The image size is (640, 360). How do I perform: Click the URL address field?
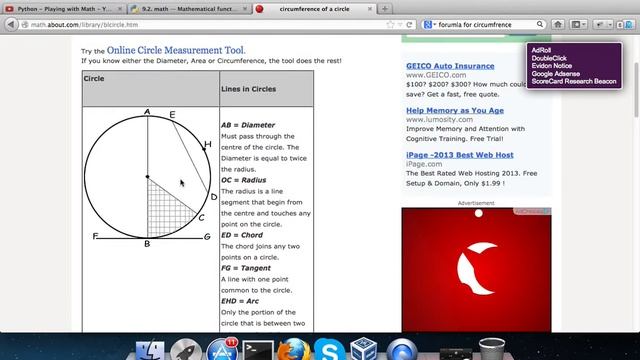pos(204,24)
